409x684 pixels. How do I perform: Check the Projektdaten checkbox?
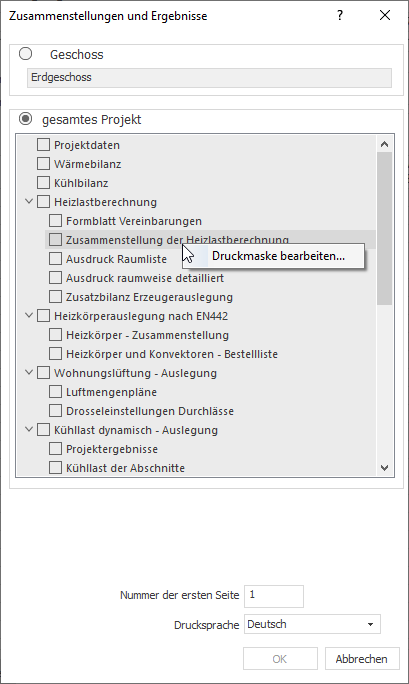[43, 144]
